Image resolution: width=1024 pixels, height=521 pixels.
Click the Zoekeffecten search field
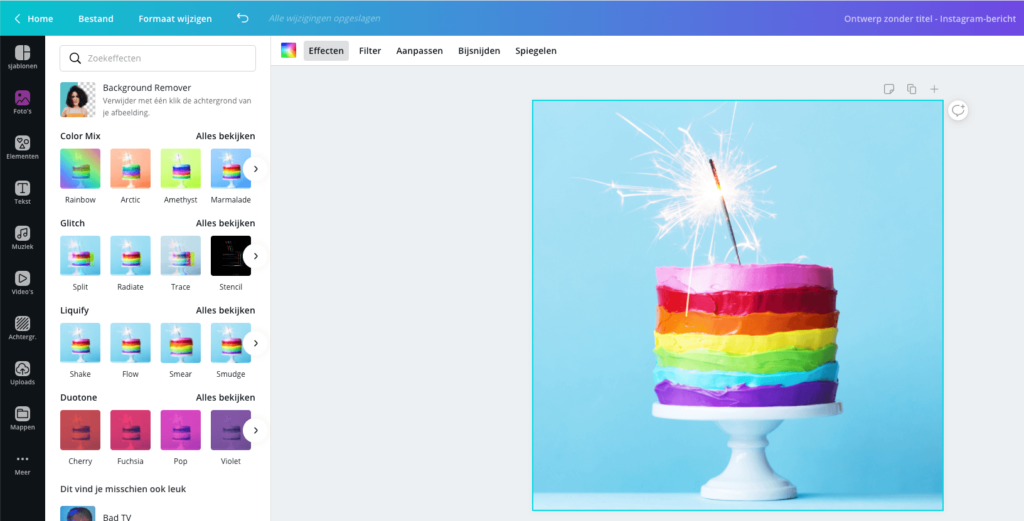click(158, 58)
